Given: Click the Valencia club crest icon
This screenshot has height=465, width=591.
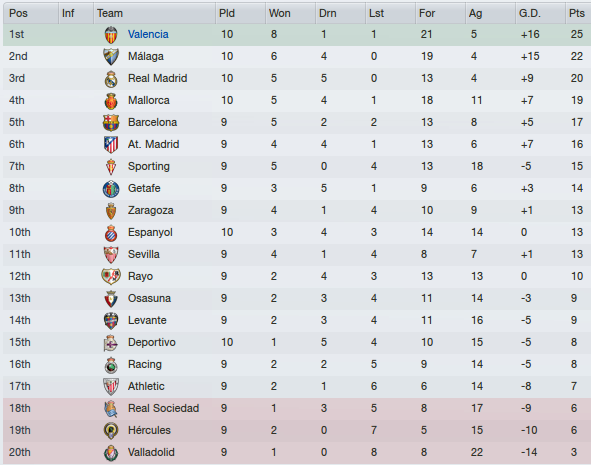Looking at the screenshot, I should click(111, 35).
